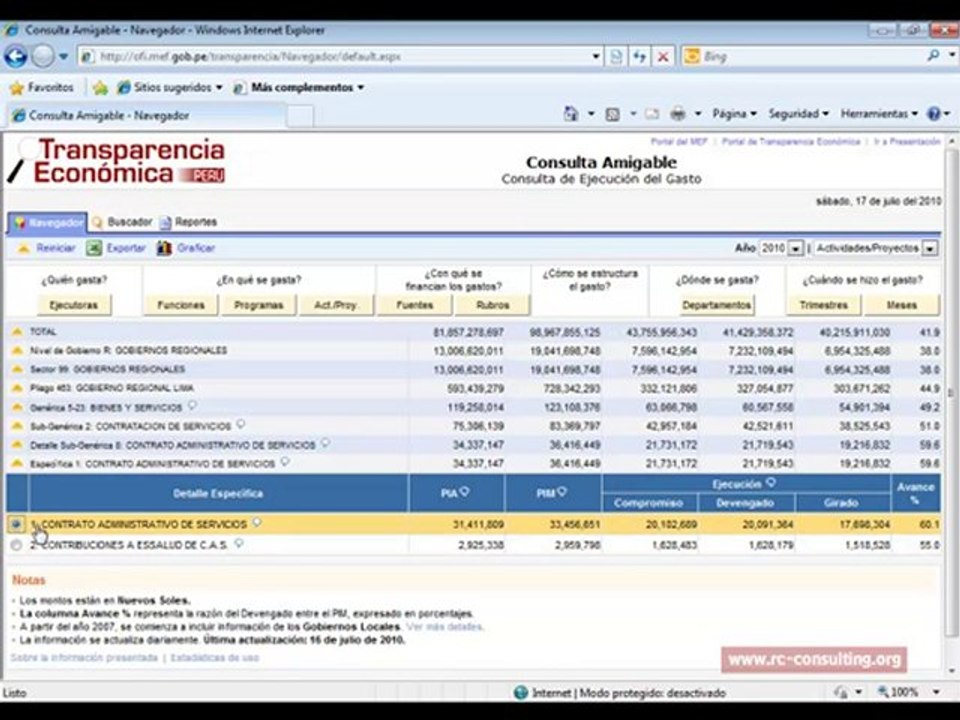Click the Programas button
The image size is (960, 720).
(258, 305)
